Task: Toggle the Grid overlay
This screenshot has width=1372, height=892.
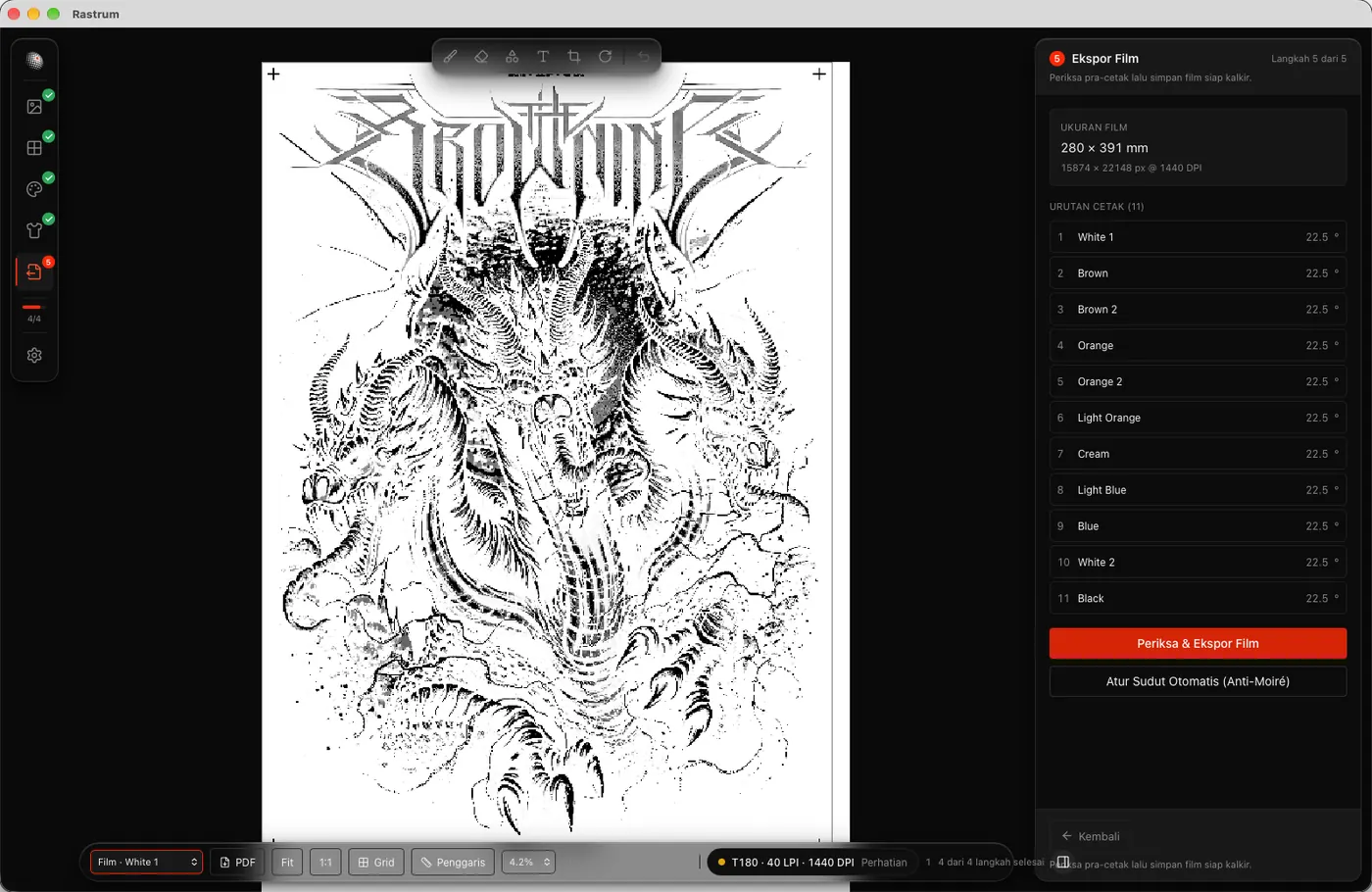Action: (376, 863)
